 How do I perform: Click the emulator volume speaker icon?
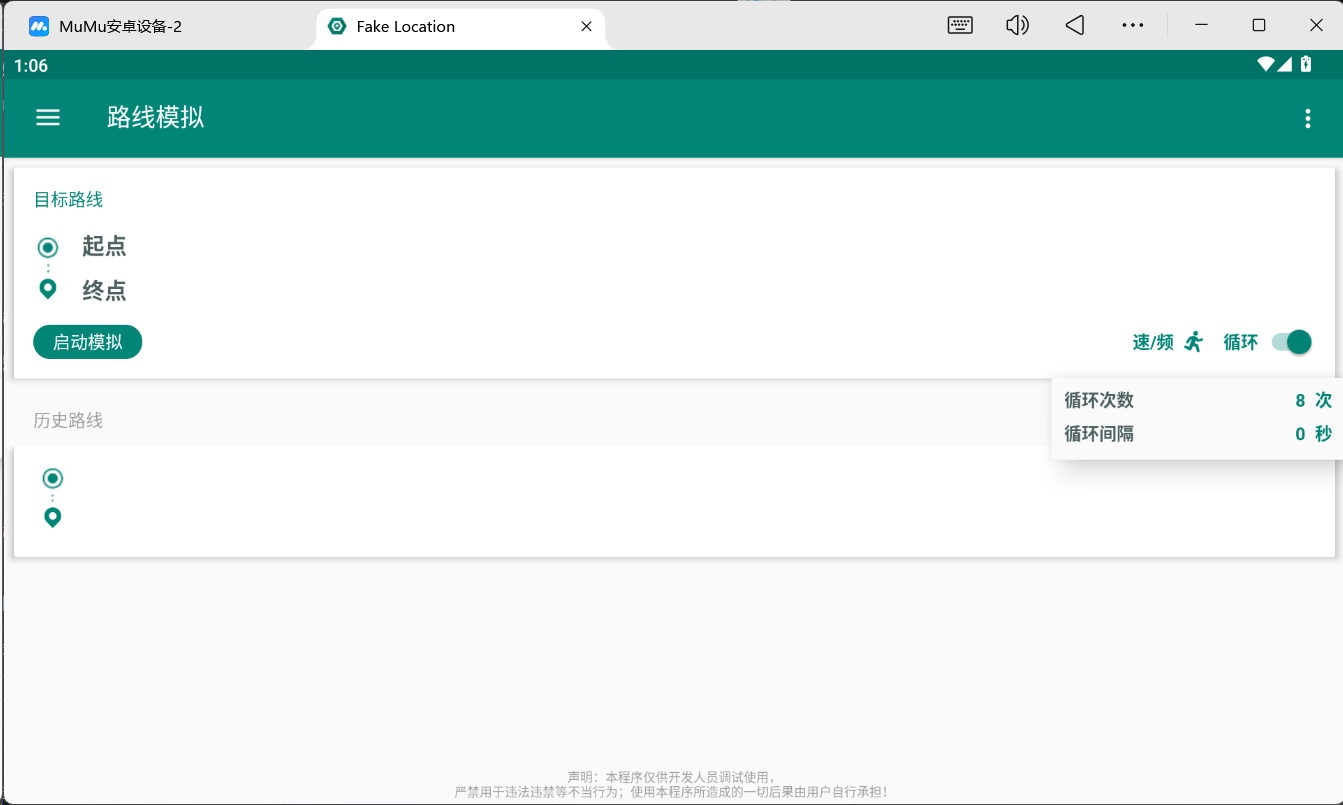point(1017,26)
